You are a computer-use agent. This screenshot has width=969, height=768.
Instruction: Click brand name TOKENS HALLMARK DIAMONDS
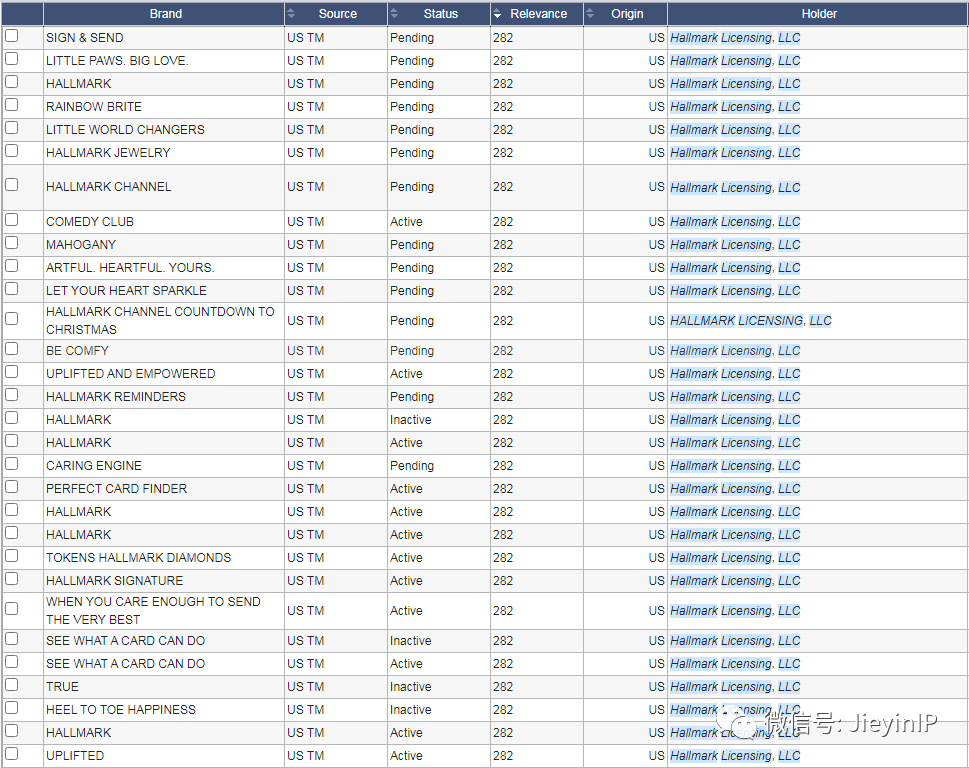(x=138, y=558)
